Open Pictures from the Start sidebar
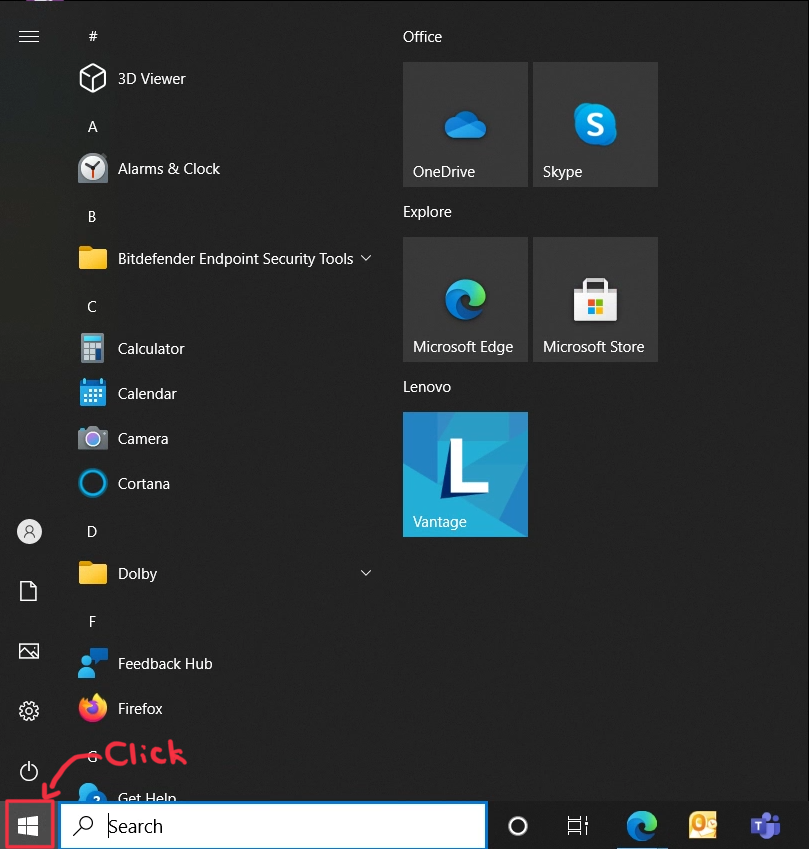This screenshot has height=849, width=809. 29,651
